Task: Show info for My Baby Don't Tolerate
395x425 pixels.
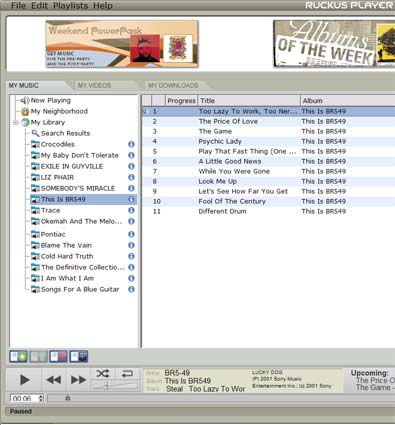Action: [131, 155]
